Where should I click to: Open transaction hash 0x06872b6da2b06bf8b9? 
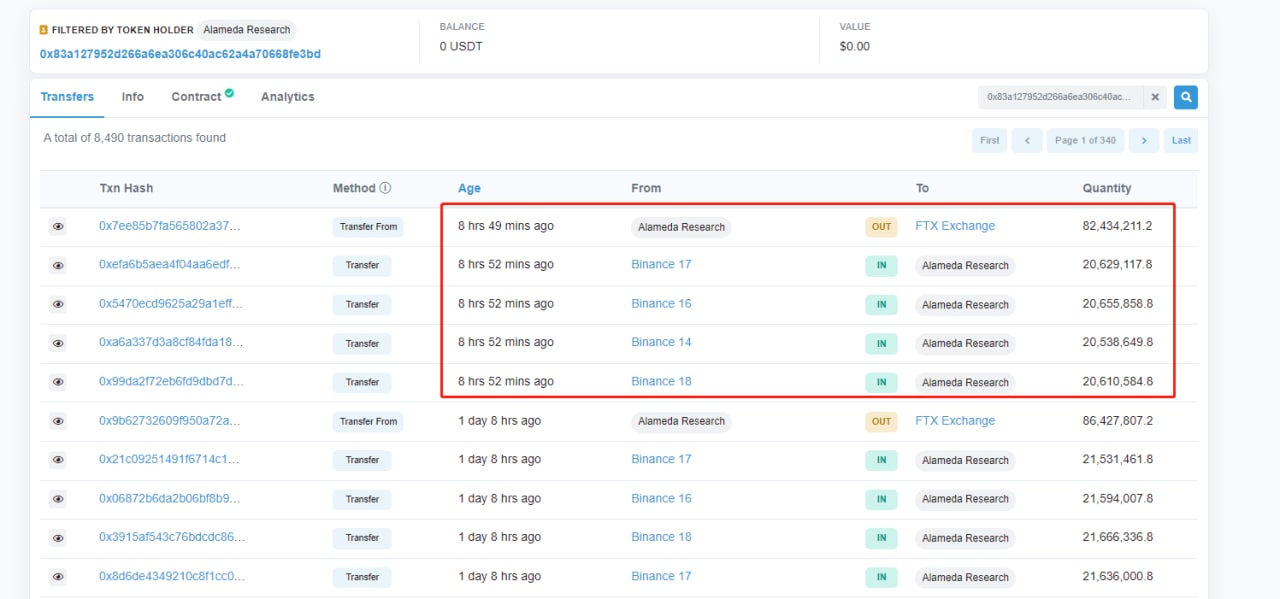[170, 499]
